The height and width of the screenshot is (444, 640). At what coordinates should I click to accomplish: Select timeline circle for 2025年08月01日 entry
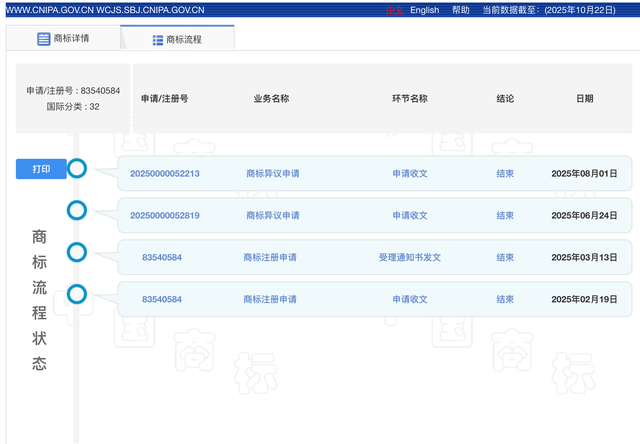coord(77,169)
